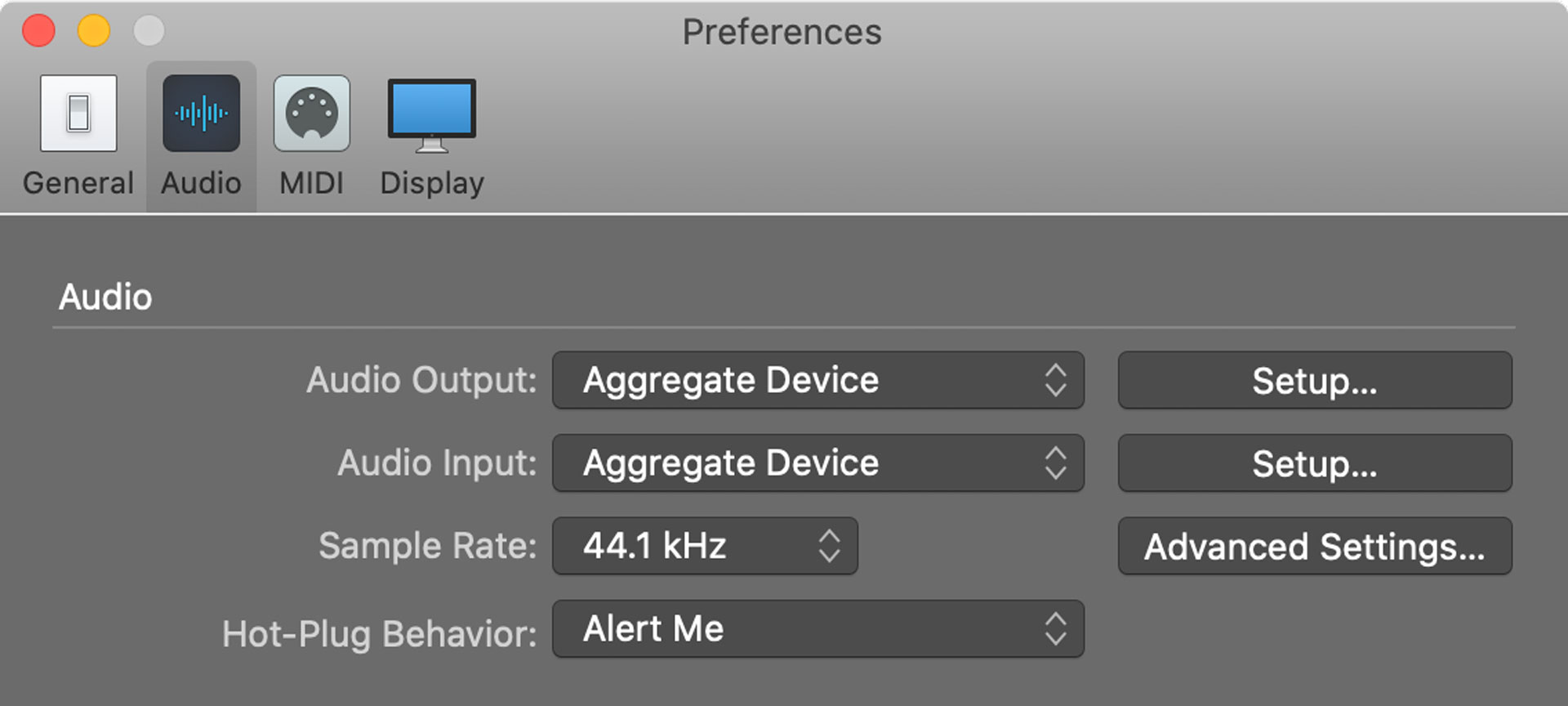Click the Sample Rate up-down chevrons
1568x706 pixels.
[x=829, y=546]
